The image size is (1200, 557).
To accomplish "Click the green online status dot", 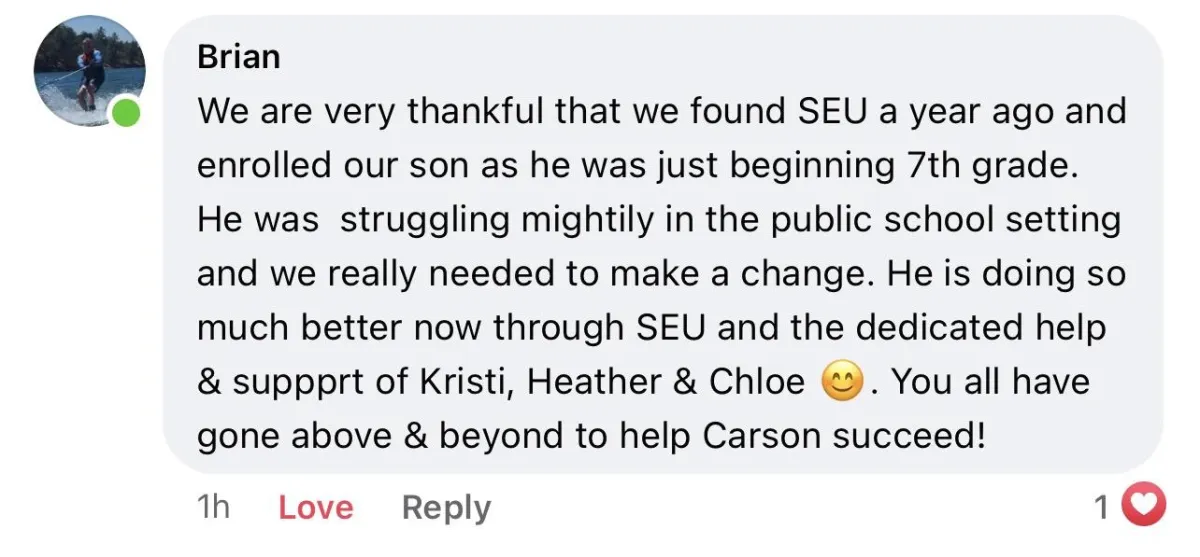I will 126,113.
